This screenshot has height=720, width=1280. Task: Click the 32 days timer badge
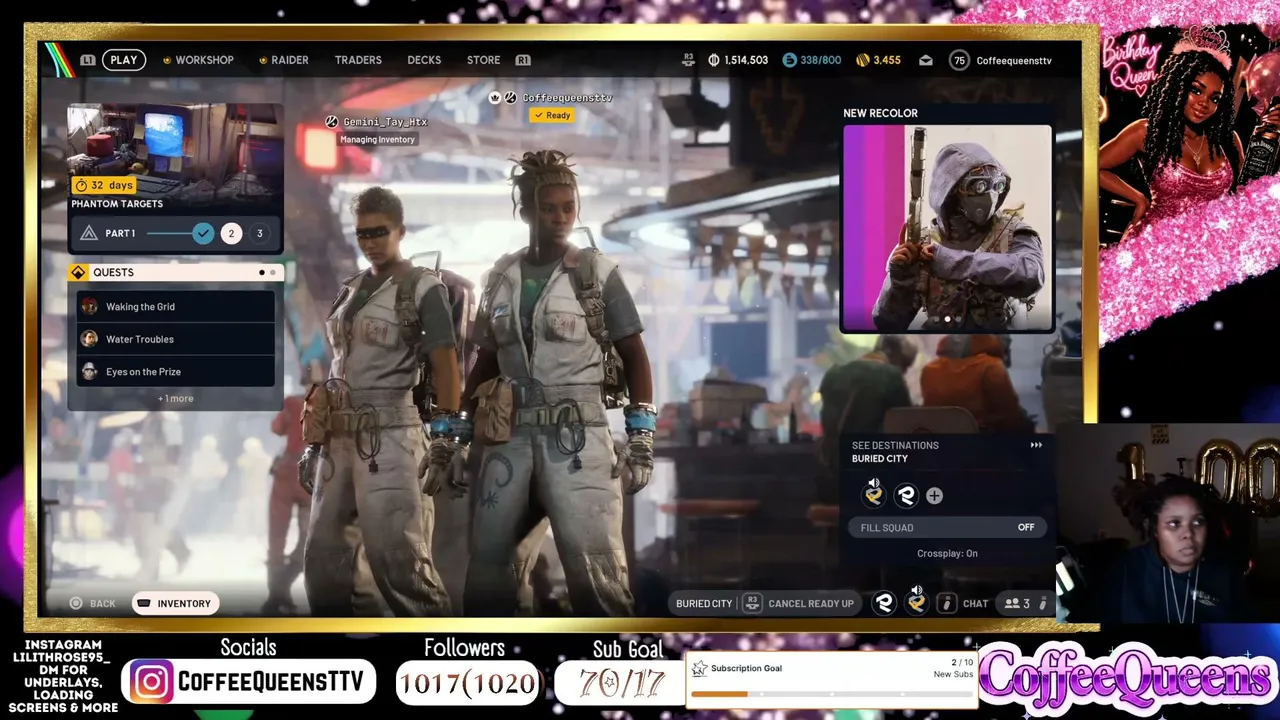(104, 185)
